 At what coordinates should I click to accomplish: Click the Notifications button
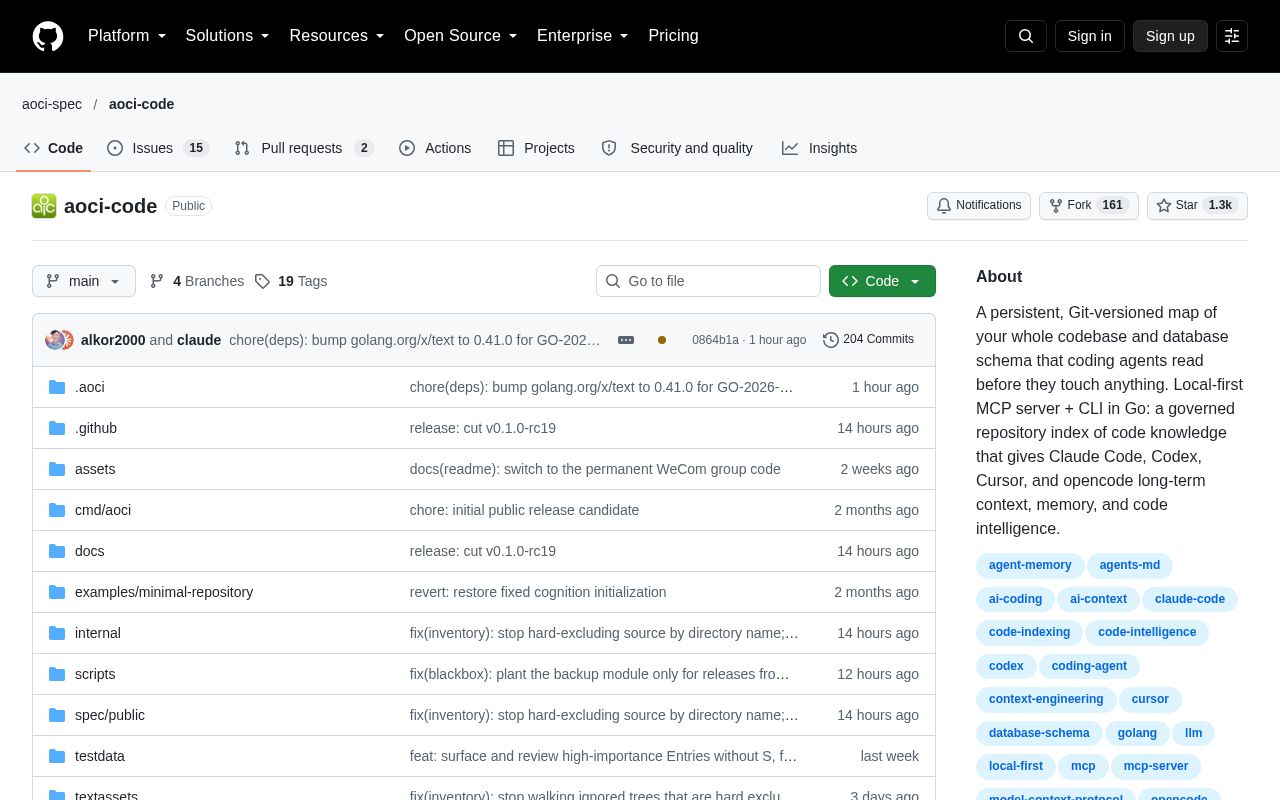(x=979, y=205)
